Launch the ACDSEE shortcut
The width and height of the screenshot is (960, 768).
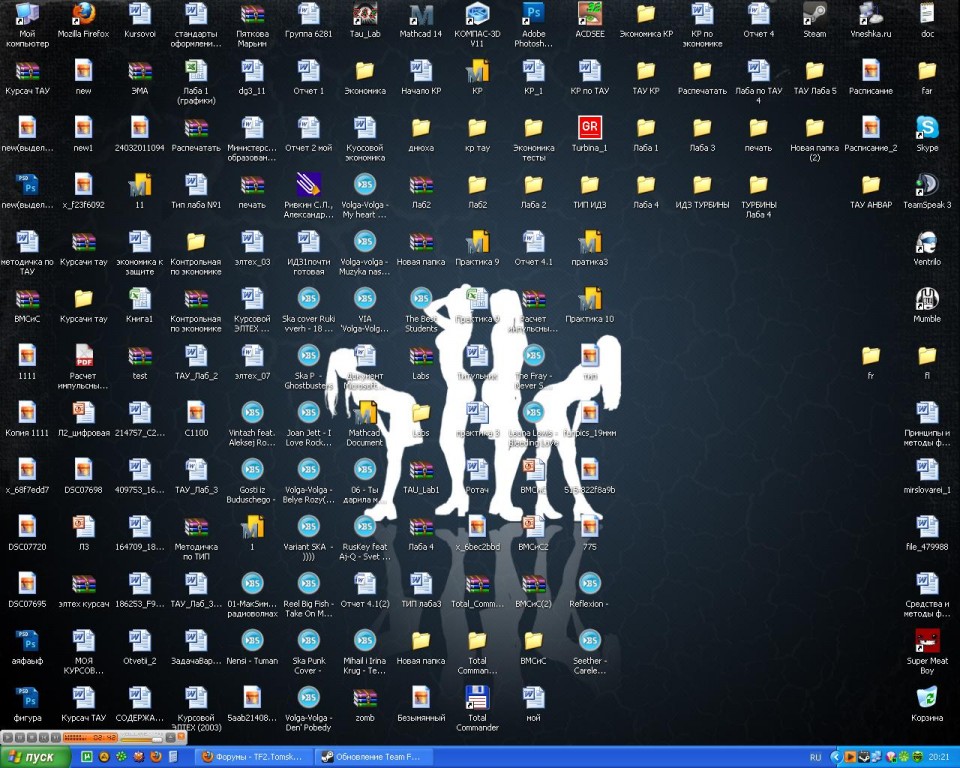(x=590, y=21)
